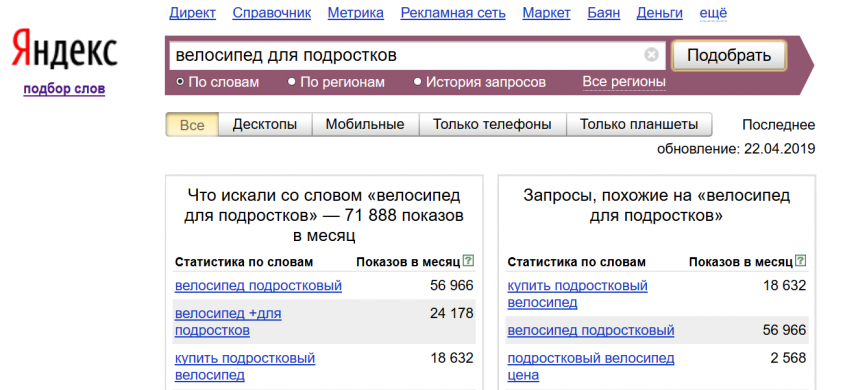Click the 18 632 value in right table
The height and width of the screenshot is (390, 845).
pyautogui.click(x=785, y=285)
